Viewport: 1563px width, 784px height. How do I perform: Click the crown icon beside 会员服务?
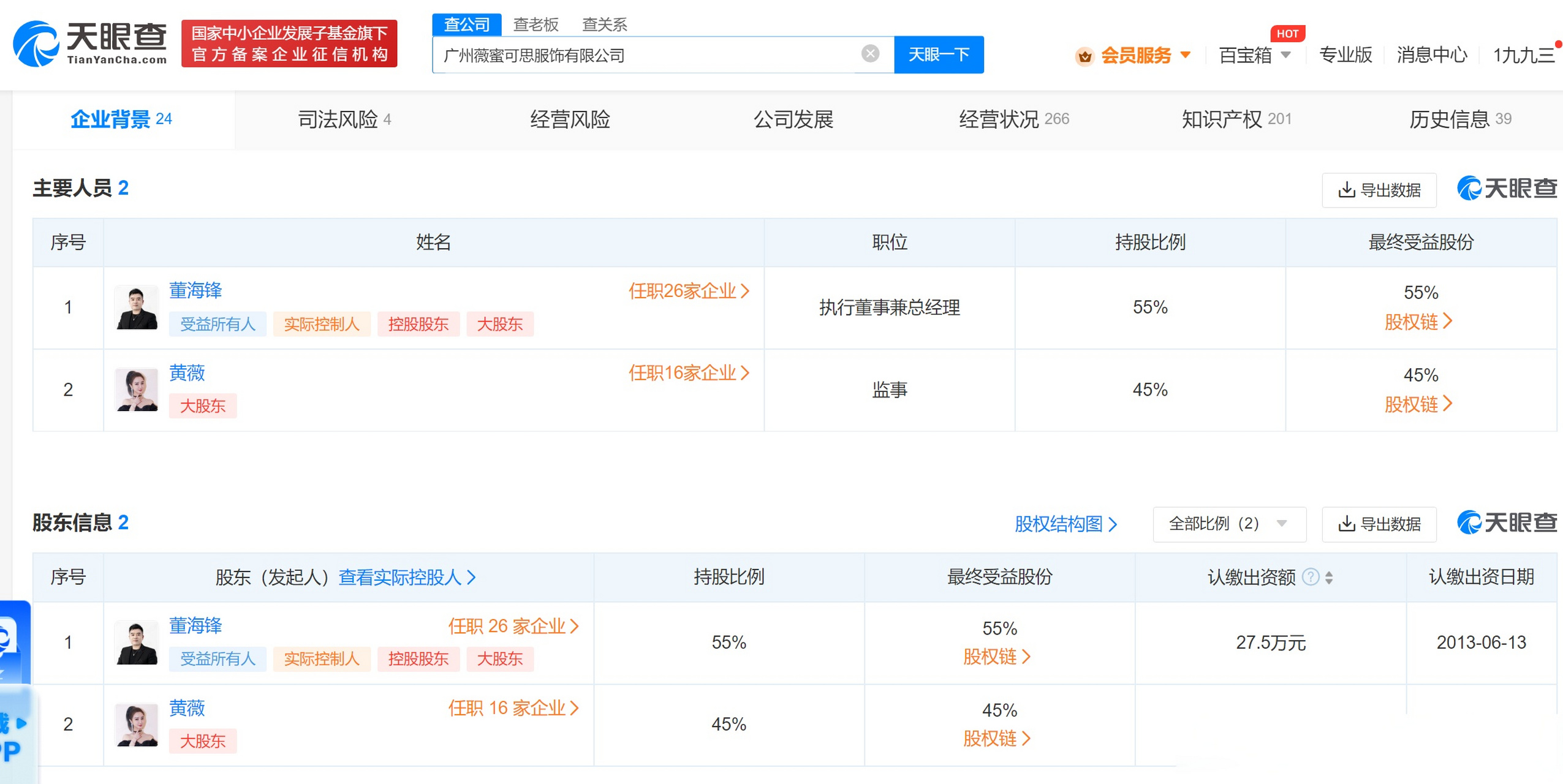coord(1084,56)
